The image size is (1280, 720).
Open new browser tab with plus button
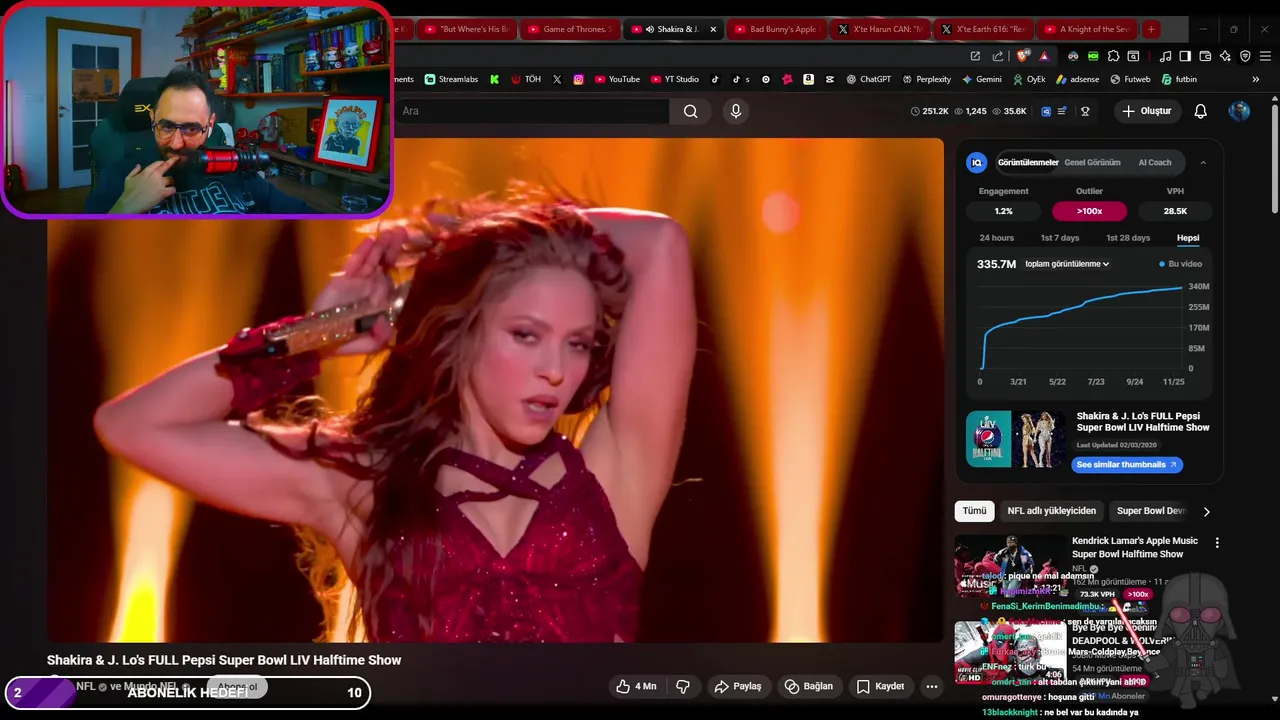1151,29
